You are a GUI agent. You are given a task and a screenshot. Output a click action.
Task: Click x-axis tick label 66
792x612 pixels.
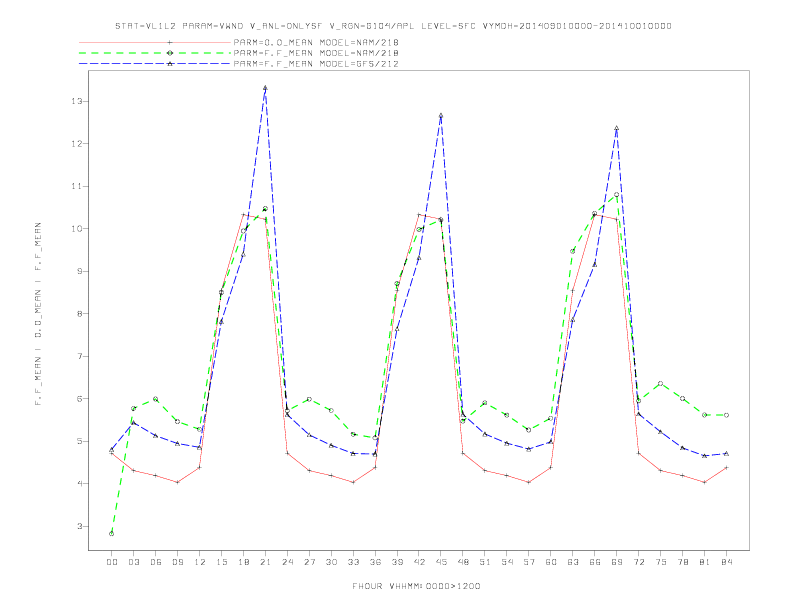595,562
